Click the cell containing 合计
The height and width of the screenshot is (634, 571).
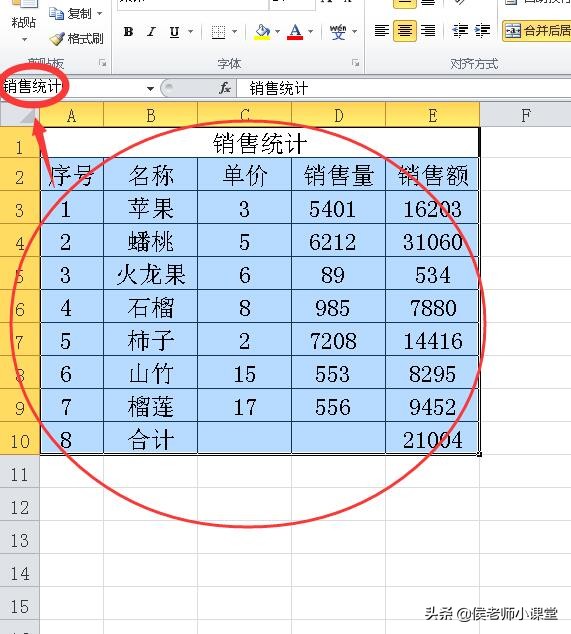pos(151,438)
